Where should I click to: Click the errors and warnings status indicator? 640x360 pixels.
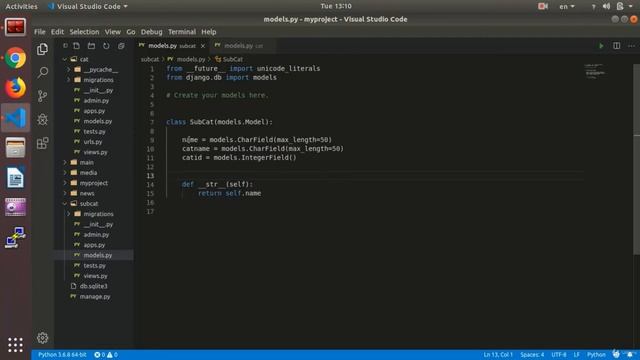pyautogui.click(x=106, y=355)
